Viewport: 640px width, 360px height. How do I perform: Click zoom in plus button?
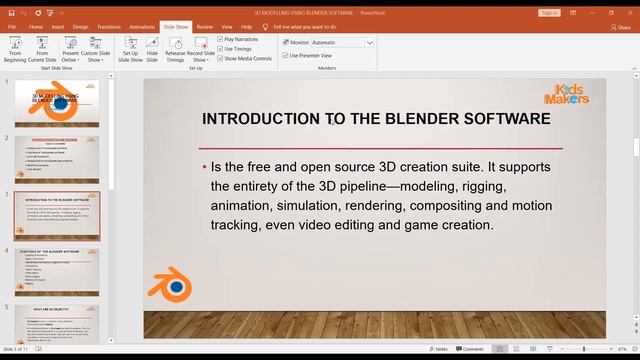(611, 349)
